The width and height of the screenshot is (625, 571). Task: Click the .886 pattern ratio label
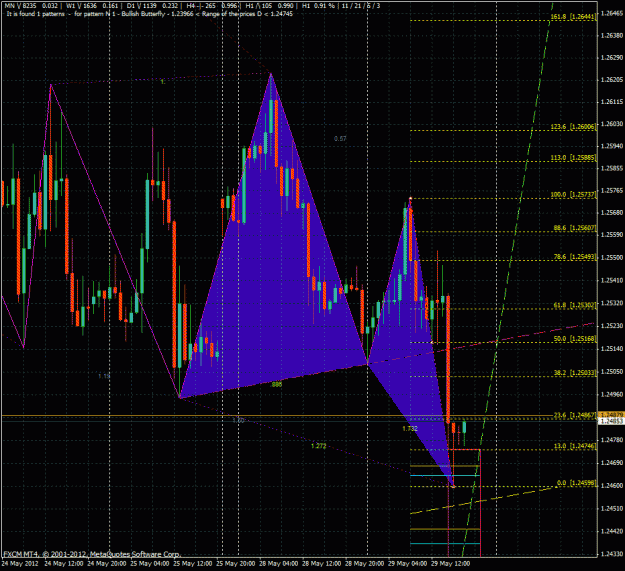point(276,385)
